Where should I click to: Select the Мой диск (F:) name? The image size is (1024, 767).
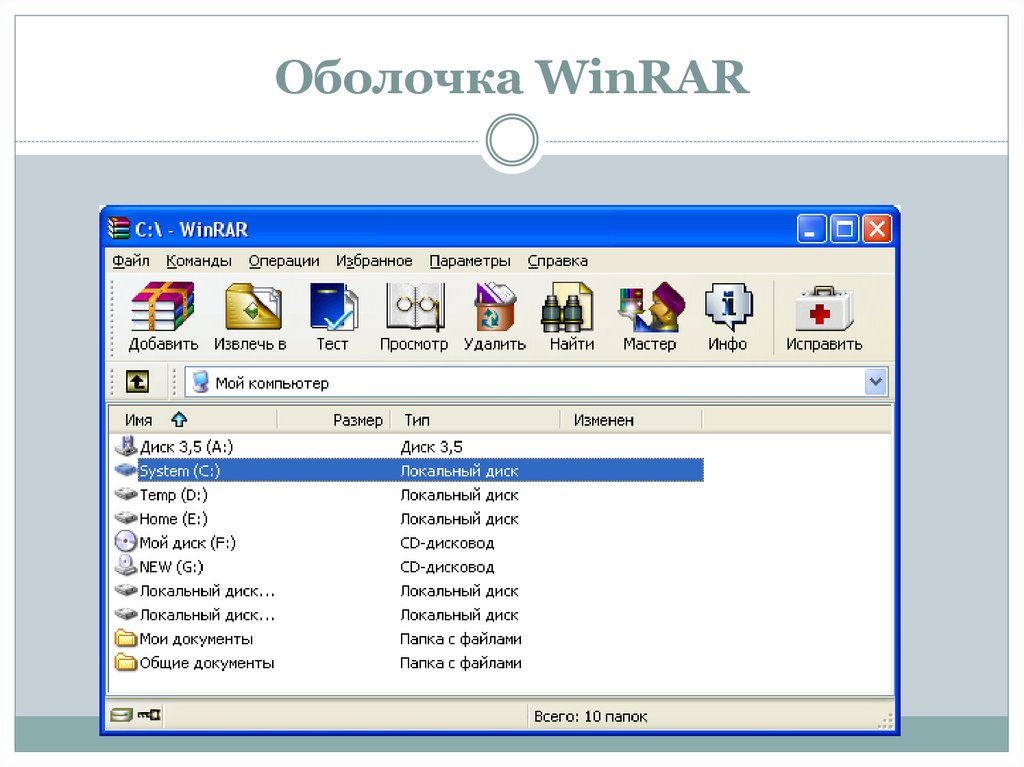(187, 543)
